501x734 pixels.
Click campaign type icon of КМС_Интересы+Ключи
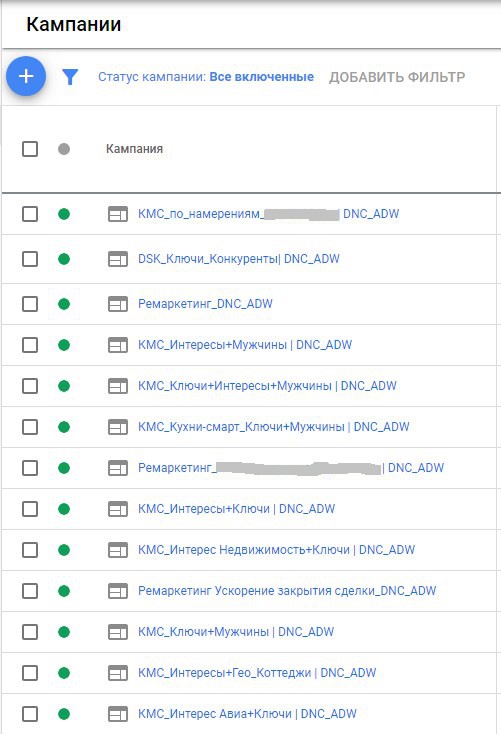pos(118,509)
